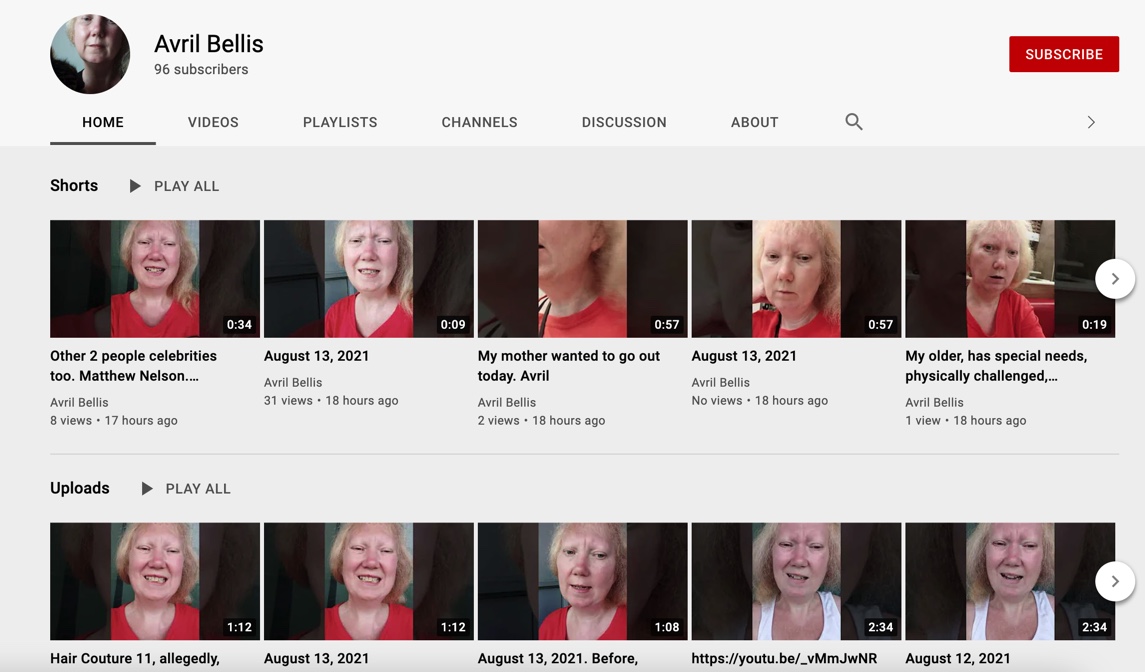Screen dimensions: 1145x672
Task: Open title 'My older, has special needs'
Action: click(996, 366)
